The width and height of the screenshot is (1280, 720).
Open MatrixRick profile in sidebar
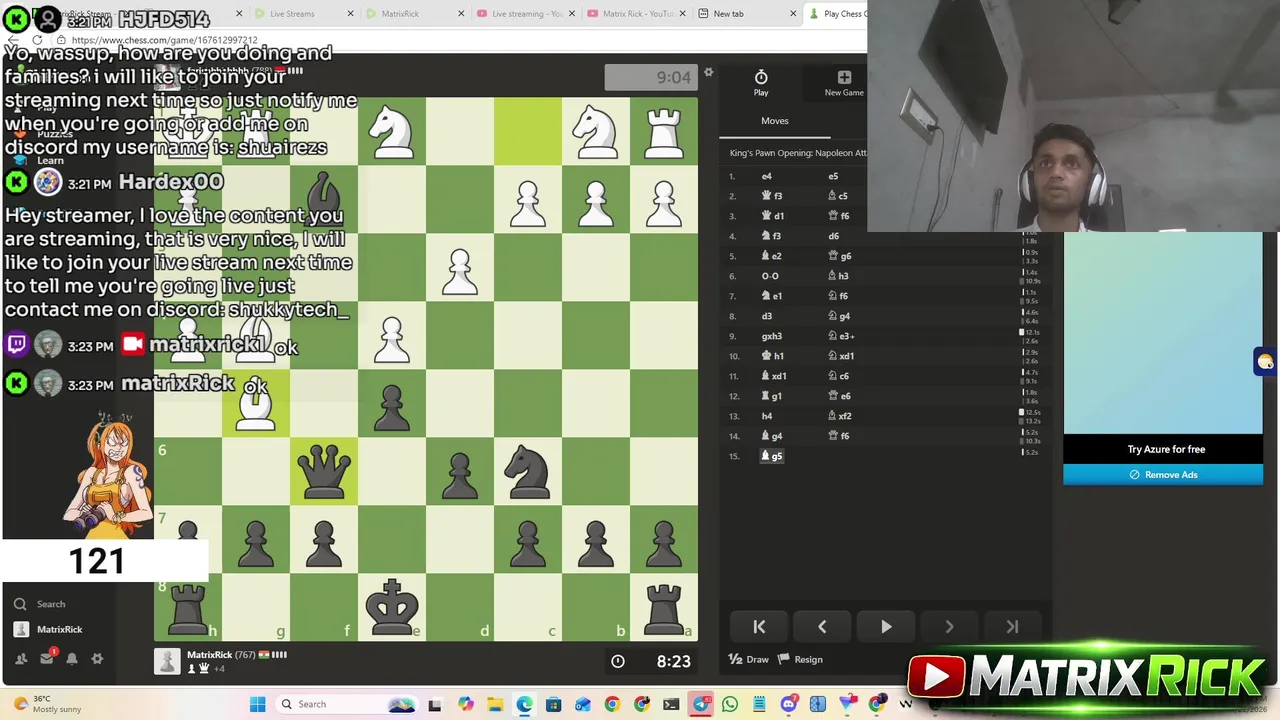point(48,629)
